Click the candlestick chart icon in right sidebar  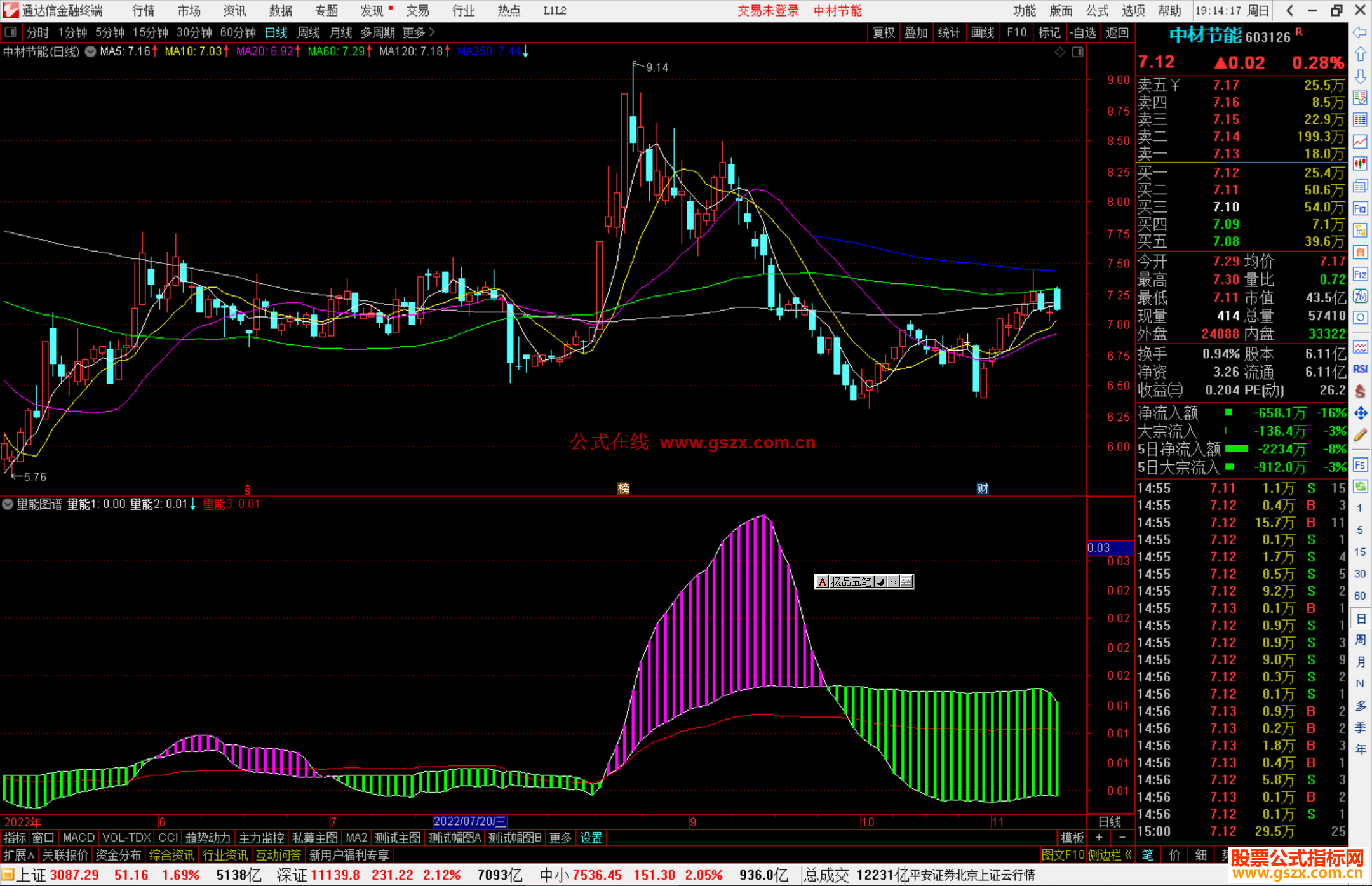coord(1360,164)
